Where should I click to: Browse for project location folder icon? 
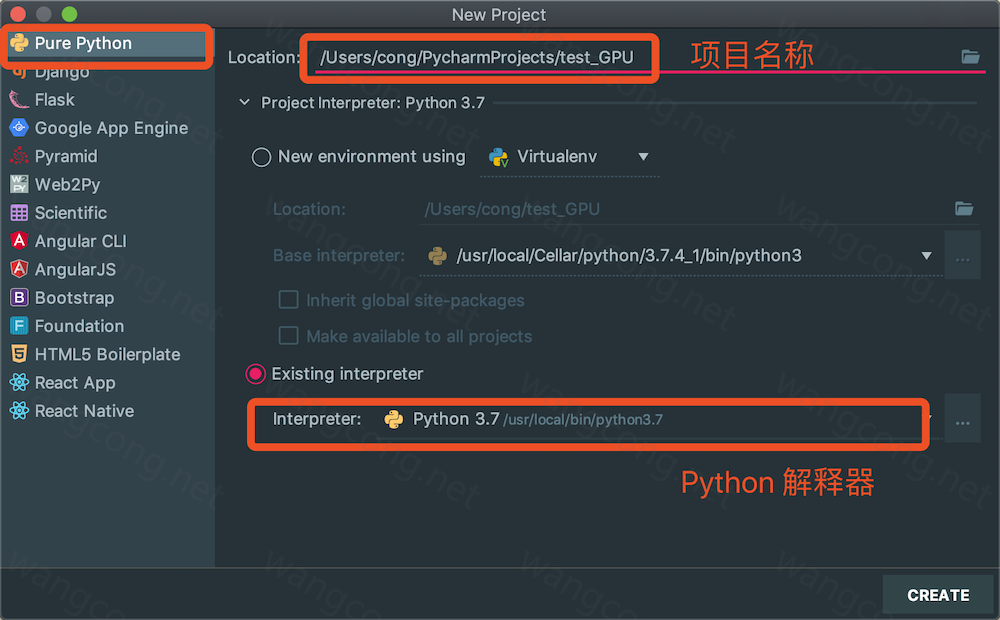[x=970, y=57]
